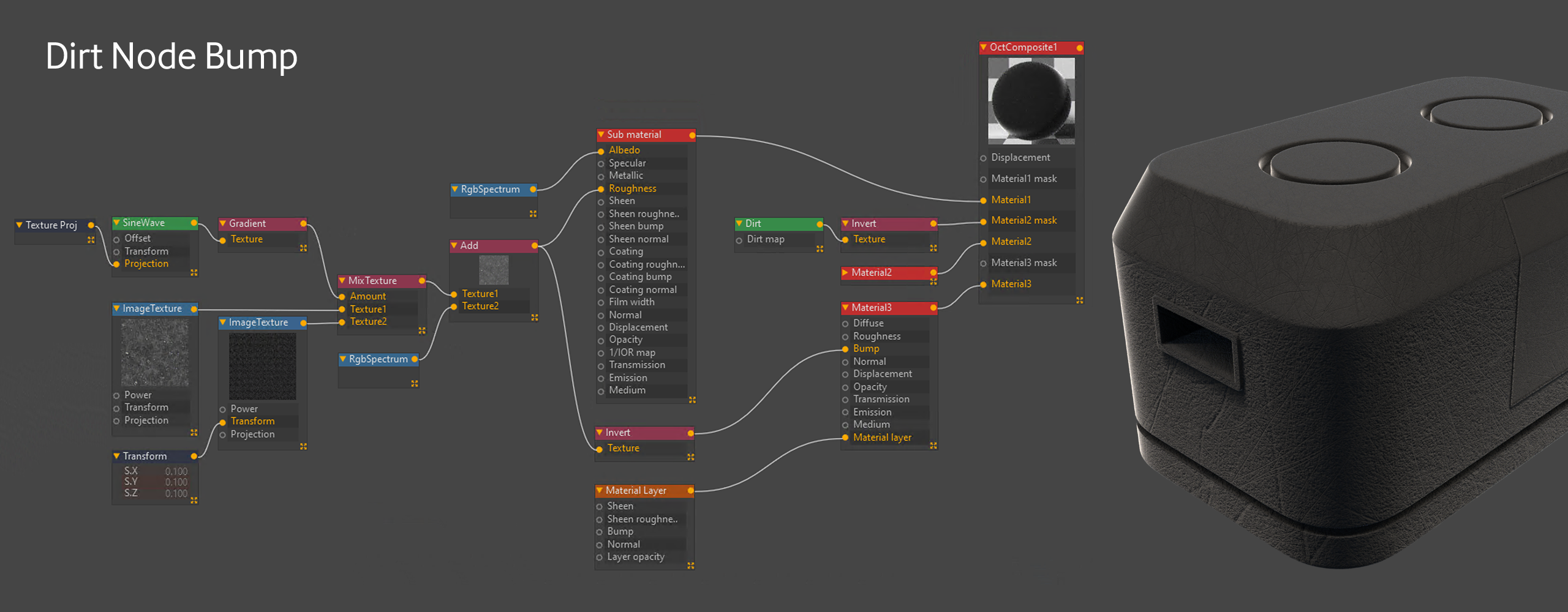This screenshot has width=1568, height=612.
Task: Click the OctComposite1 node output port
Action: point(1079,48)
